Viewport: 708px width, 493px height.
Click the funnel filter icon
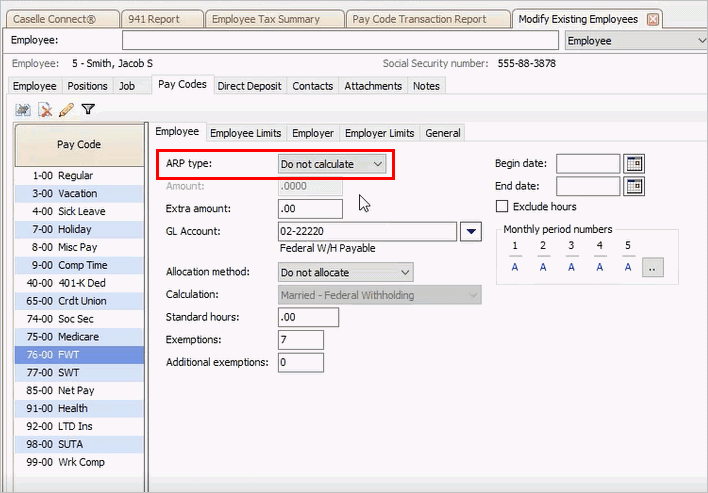tap(88, 110)
